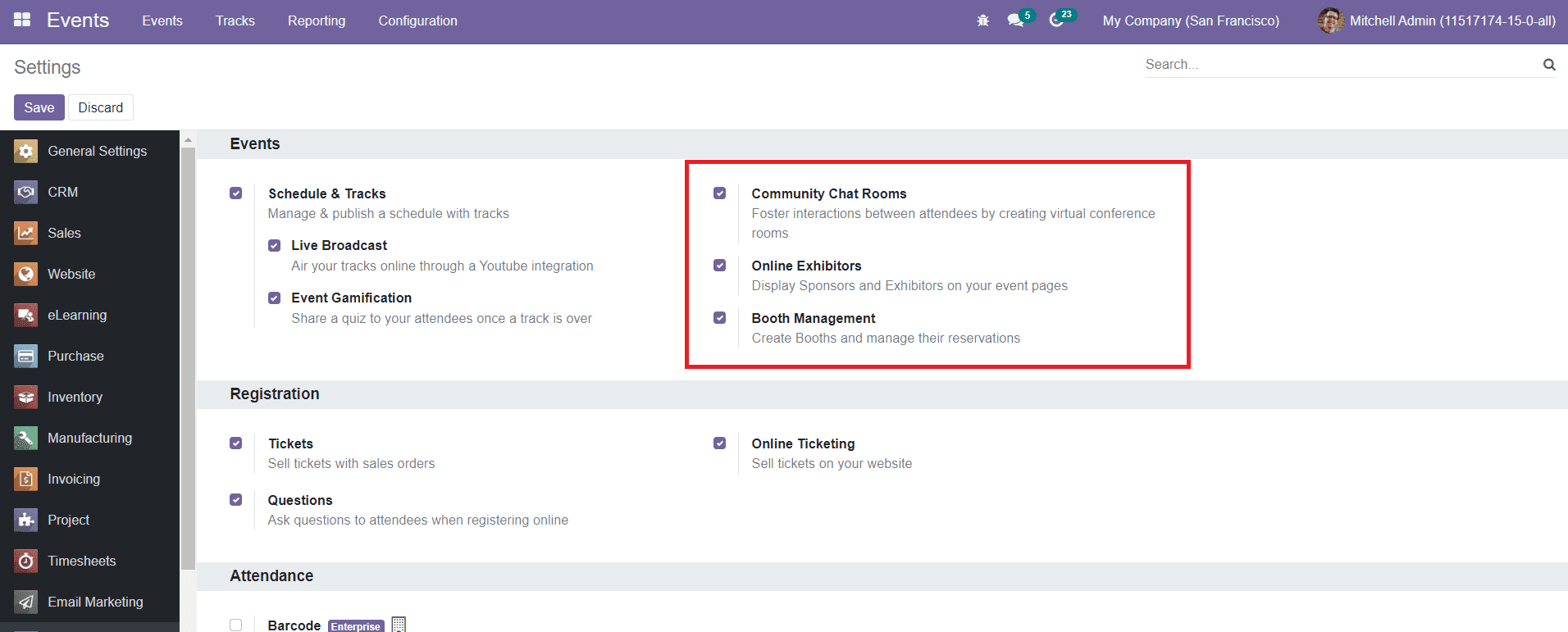Screen dimensions: 1568x632
Task: Toggle Community Chat Rooms checkbox
Action: (x=720, y=193)
